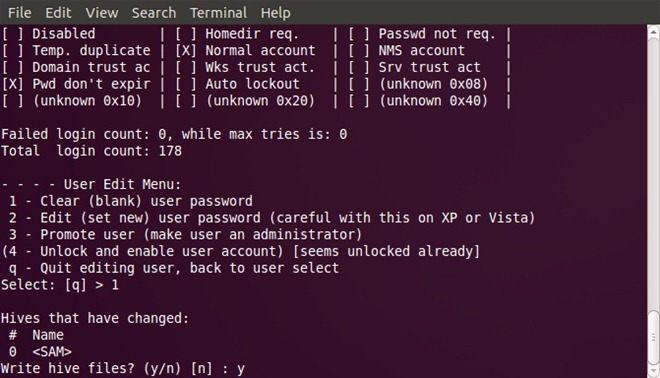This screenshot has width=660, height=378.
Task: Click the Write hive files prompt line
Action: (x=122, y=369)
